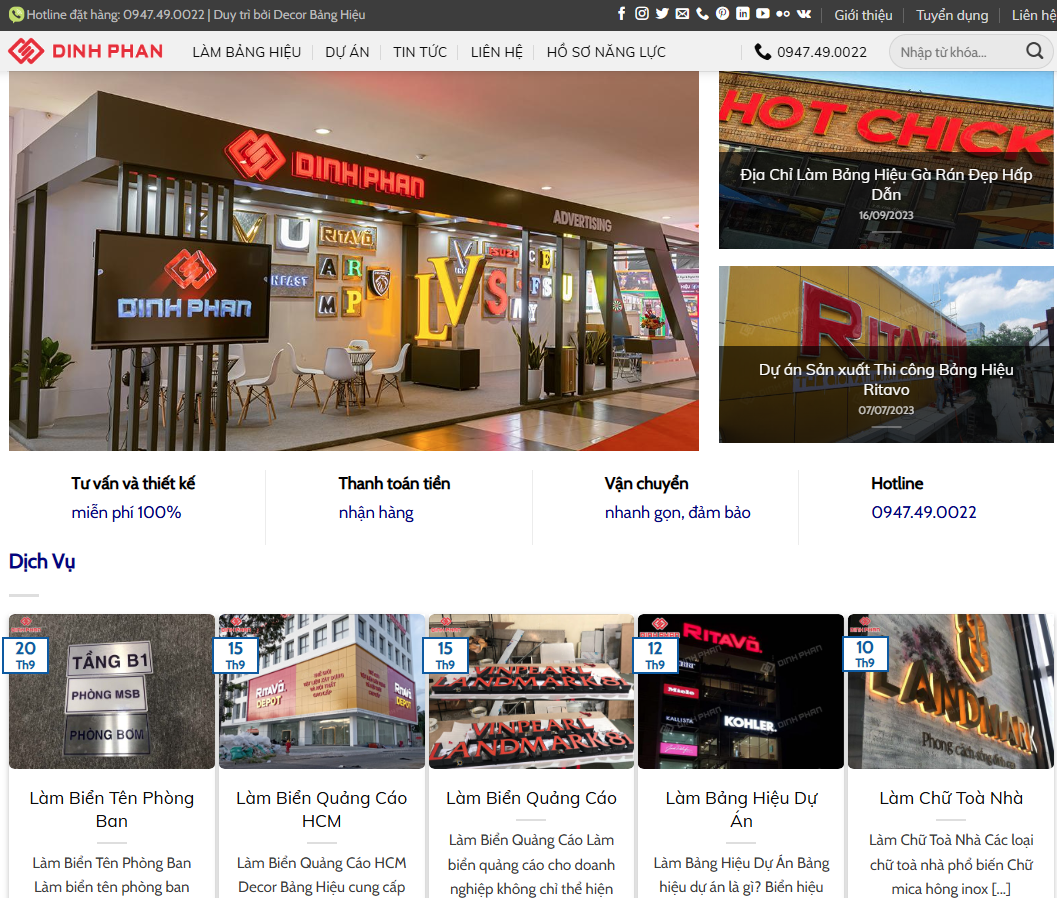This screenshot has width=1057, height=898.
Task: Click the Tư vấn và thiết kế heading
Action: coord(133,483)
